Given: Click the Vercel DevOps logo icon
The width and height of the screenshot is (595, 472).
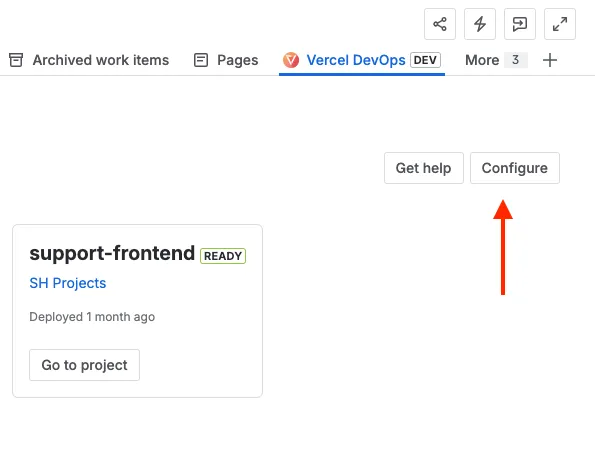Looking at the screenshot, I should [291, 60].
